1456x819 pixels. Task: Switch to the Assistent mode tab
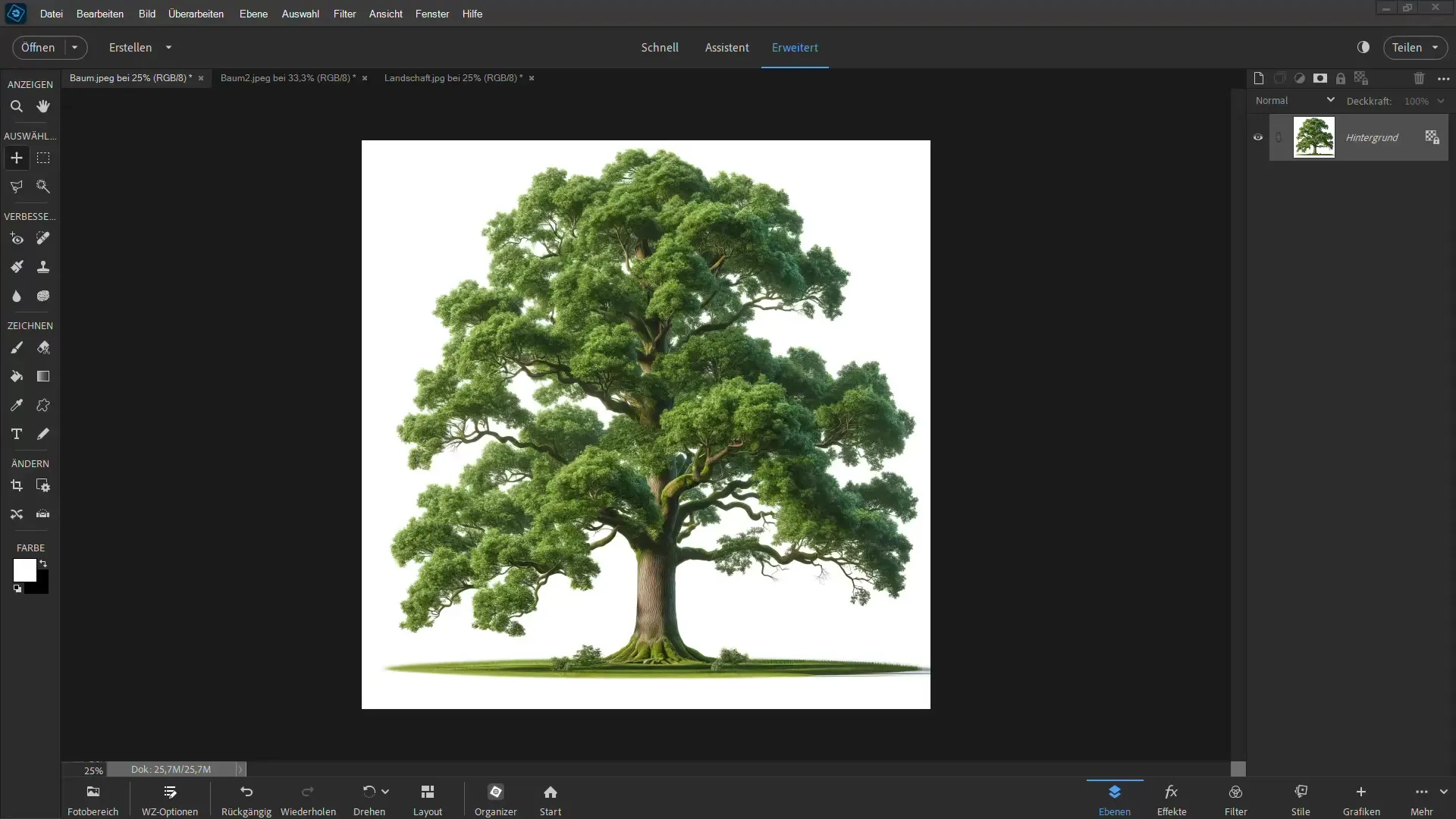(726, 47)
